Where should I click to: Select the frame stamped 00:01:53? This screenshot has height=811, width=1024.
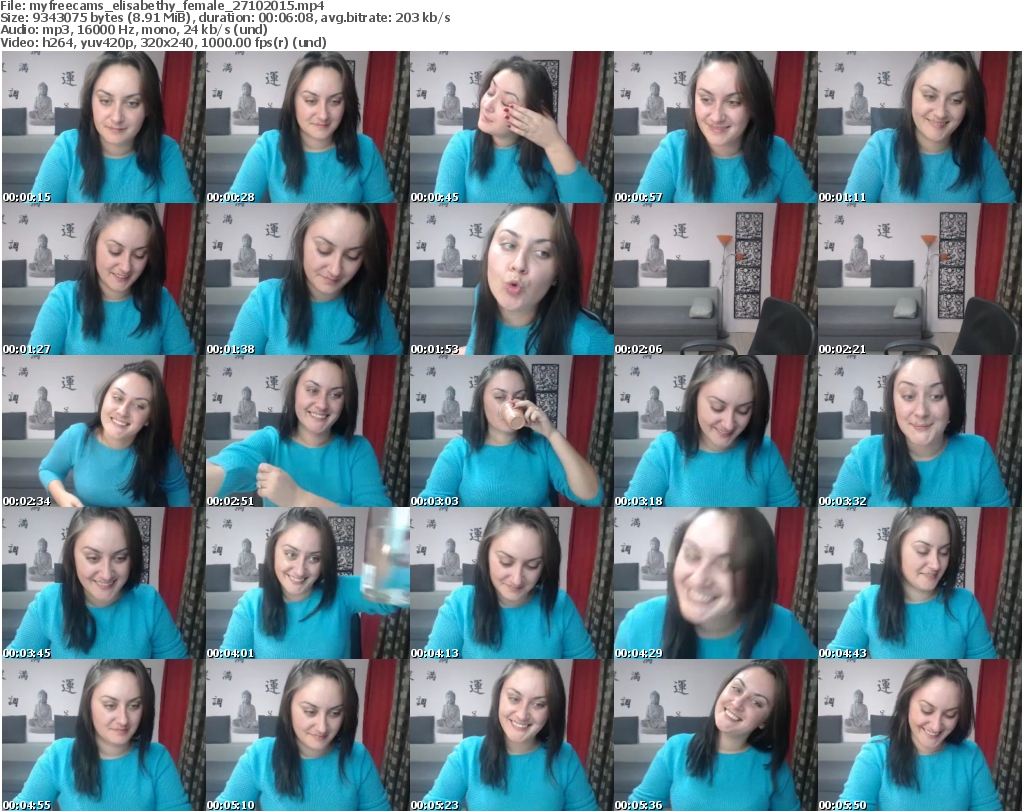[511, 279]
